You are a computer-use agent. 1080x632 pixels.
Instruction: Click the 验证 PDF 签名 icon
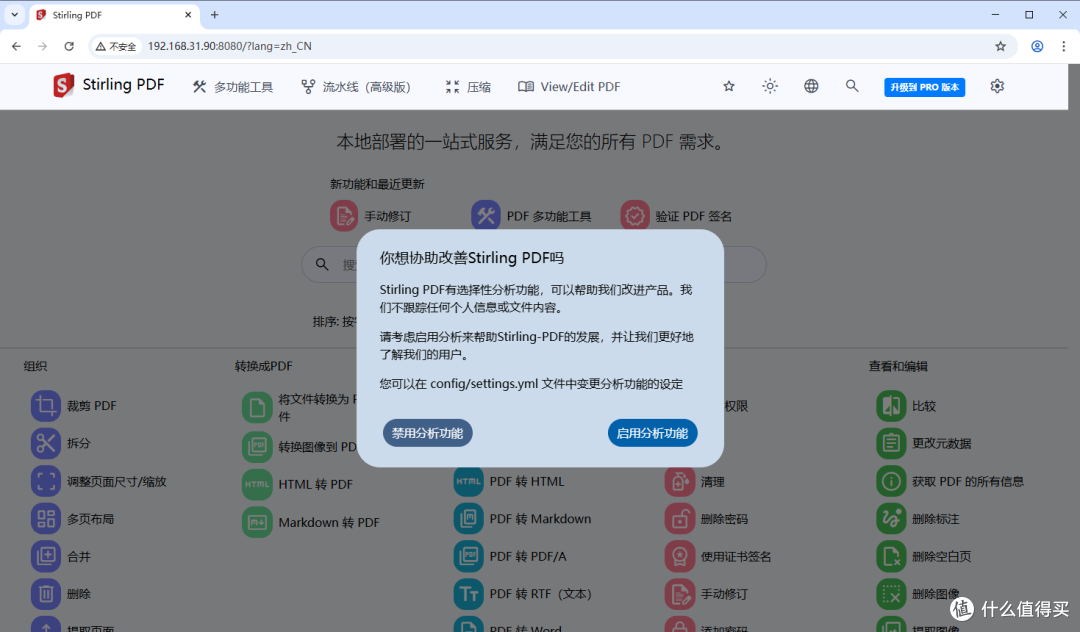(634, 215)
